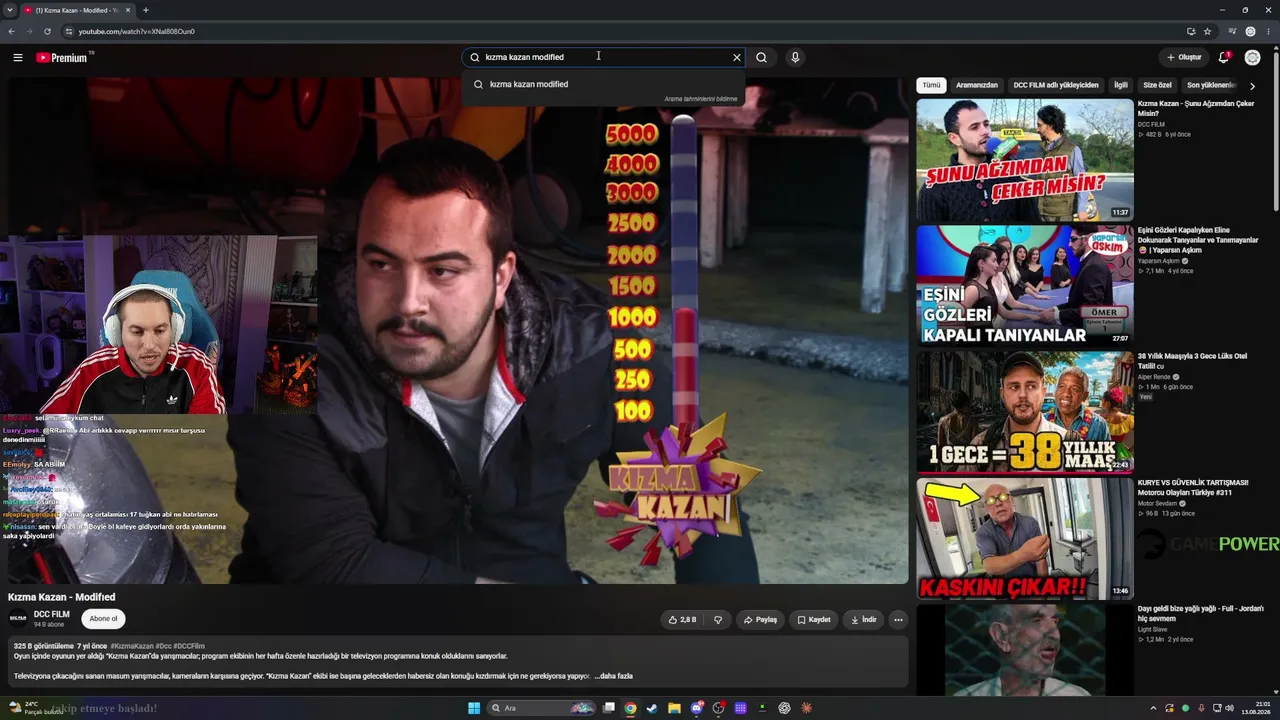The width and height of the screenshot is (1280, 720).
Task: Open 'Arama tahminlerini bildirme' link
Action: click(700, 99)
